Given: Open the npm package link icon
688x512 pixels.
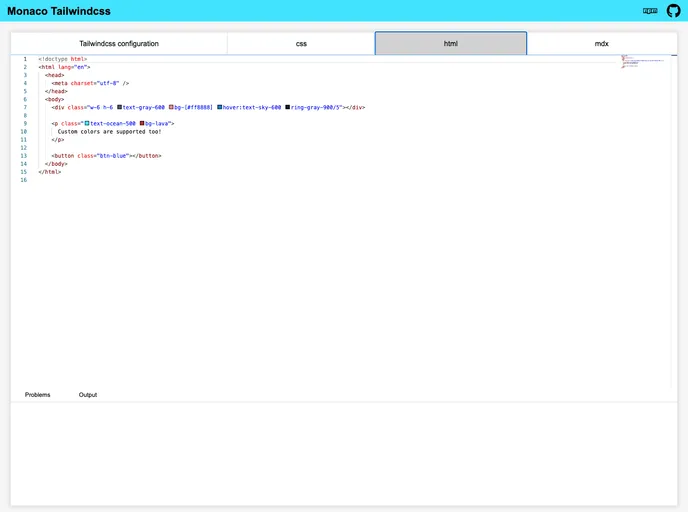Looking at the screenshot, I should tap(650, 11).
